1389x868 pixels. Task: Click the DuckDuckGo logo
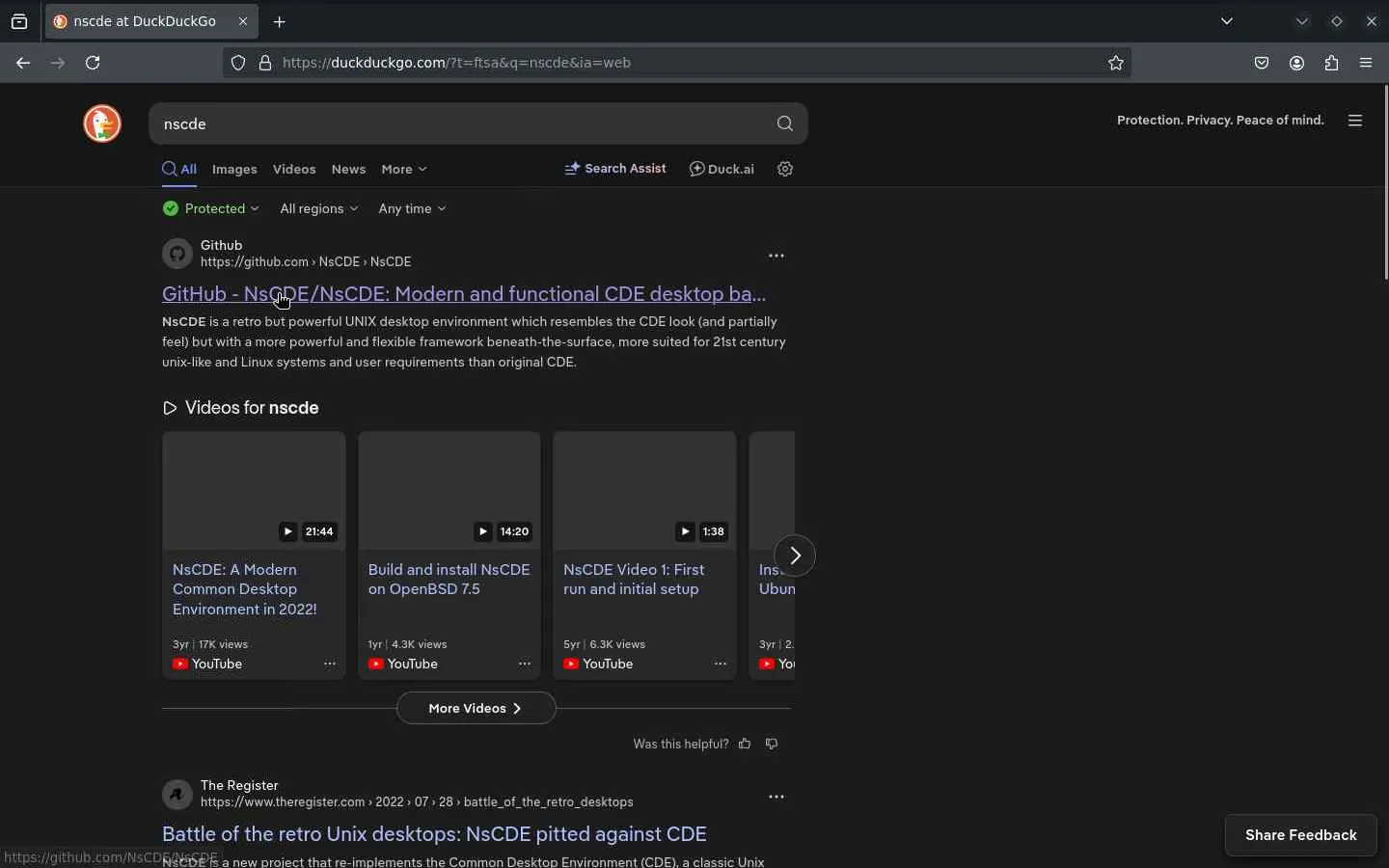click(102, 123)
